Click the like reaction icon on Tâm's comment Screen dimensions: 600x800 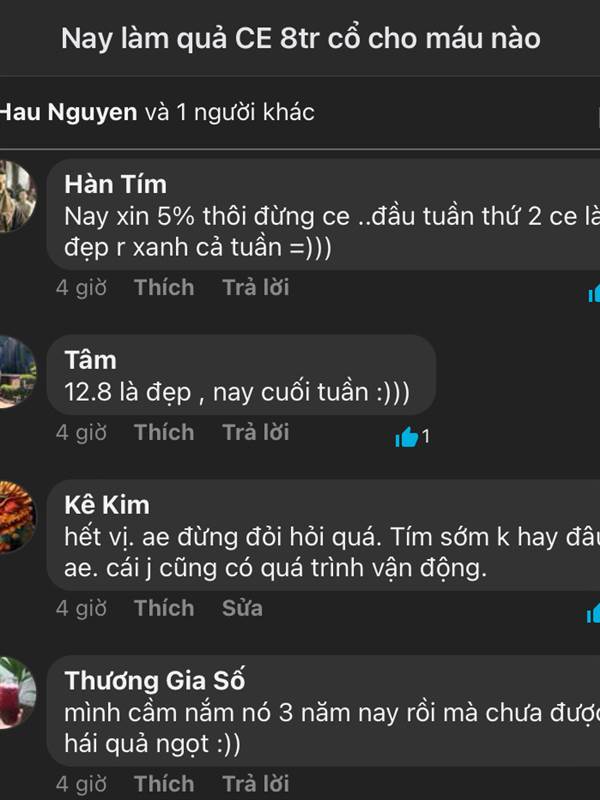pyautogui.click(x=407, y=437)
